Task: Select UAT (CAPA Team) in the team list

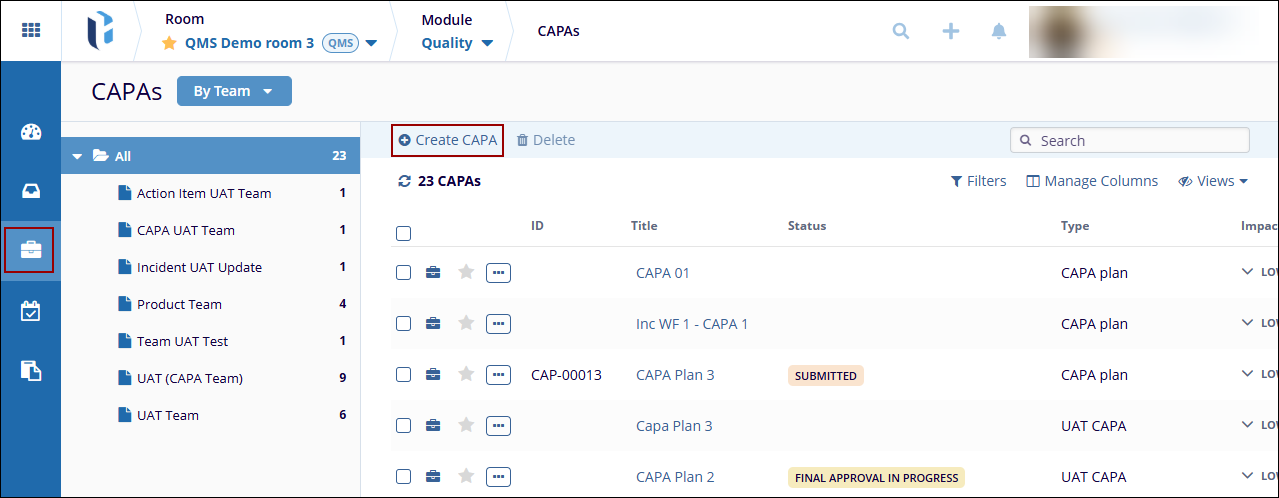Action: pos(189,378)
